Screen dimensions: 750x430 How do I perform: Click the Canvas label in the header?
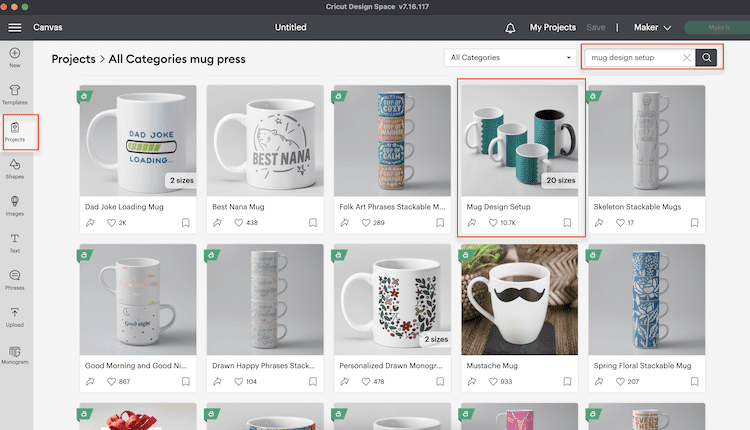click(48, 28)
